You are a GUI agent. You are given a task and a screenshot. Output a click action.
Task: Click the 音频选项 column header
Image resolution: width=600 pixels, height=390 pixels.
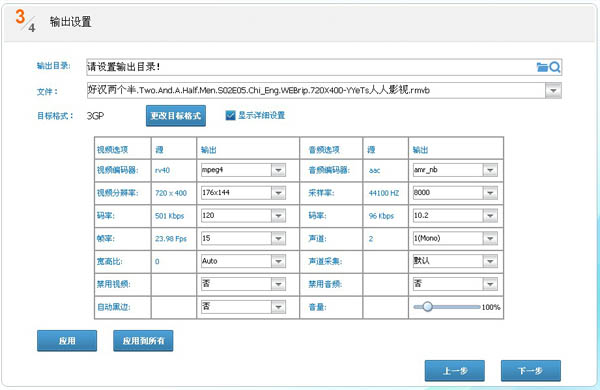tap(324, 150)
